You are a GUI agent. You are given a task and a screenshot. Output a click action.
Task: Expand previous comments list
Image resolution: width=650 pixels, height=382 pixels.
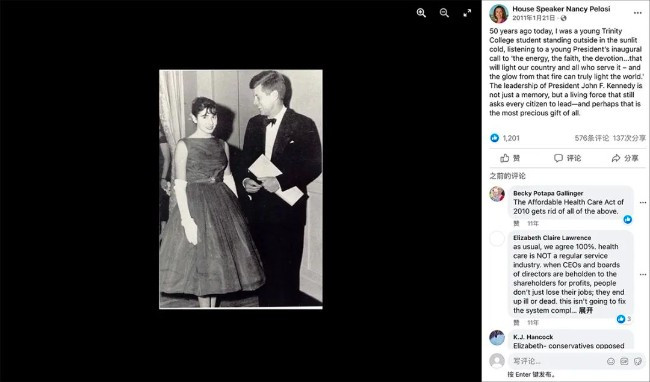click(507, 176)
